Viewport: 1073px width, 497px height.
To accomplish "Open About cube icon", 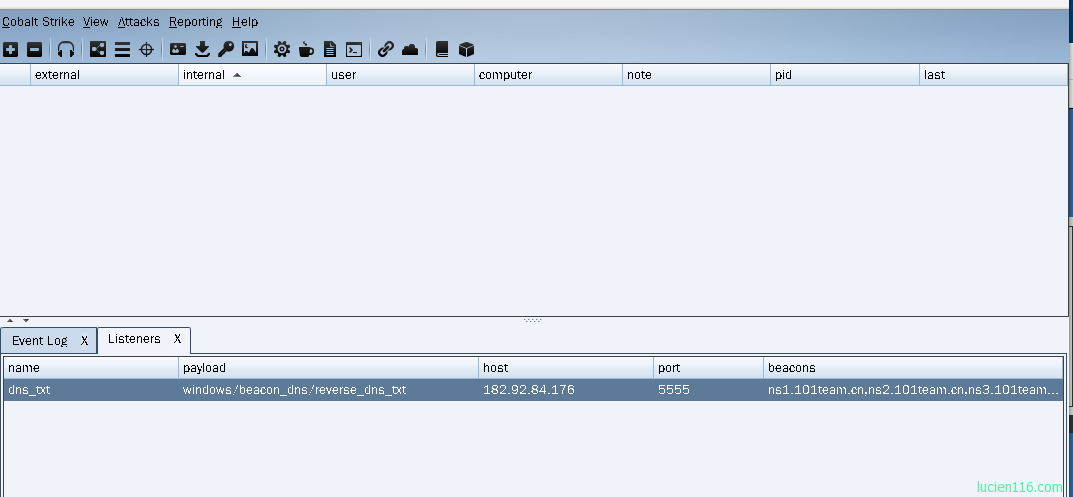I will point(466,49).
